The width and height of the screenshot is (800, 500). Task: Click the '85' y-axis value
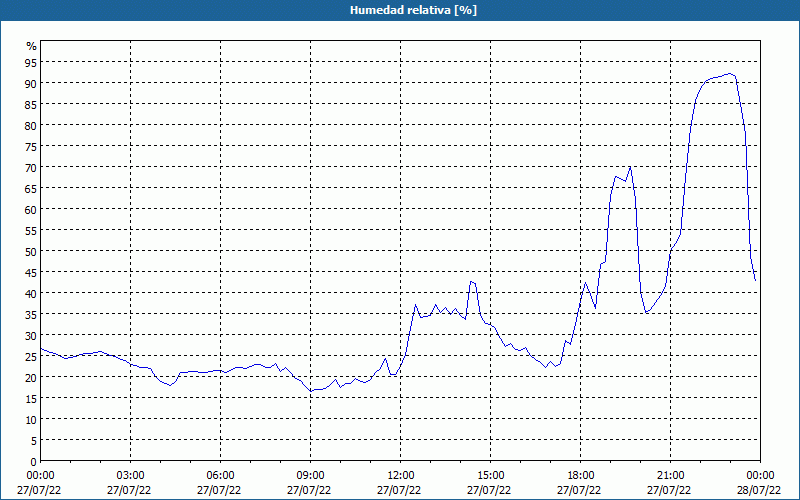pos(31,104)
